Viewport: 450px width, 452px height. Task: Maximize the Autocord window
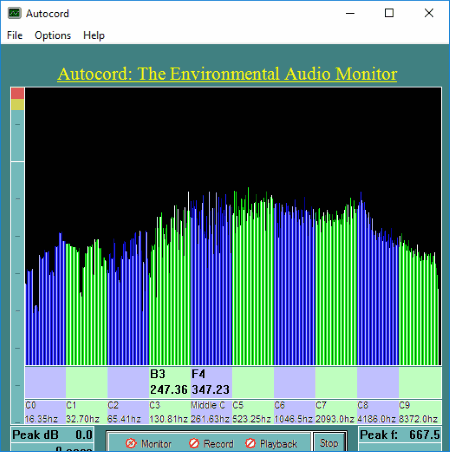coord(389,13)
